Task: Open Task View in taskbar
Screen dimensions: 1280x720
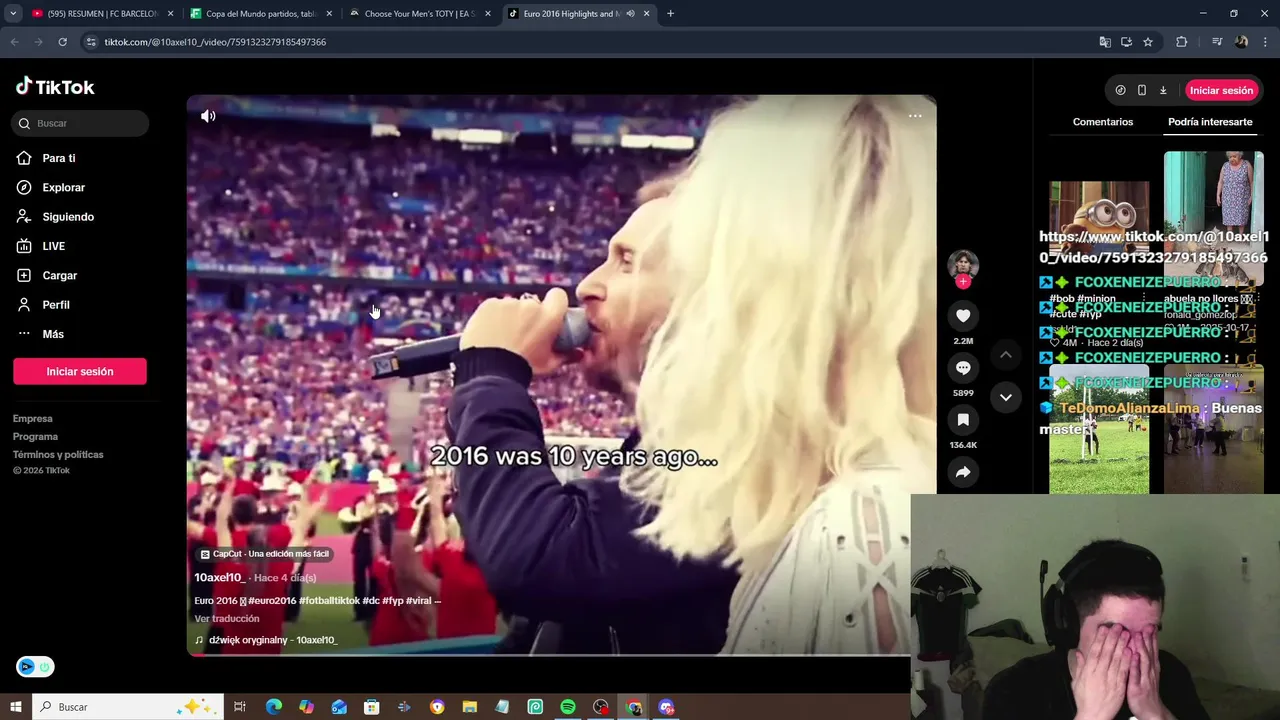Action: point(240,707)
